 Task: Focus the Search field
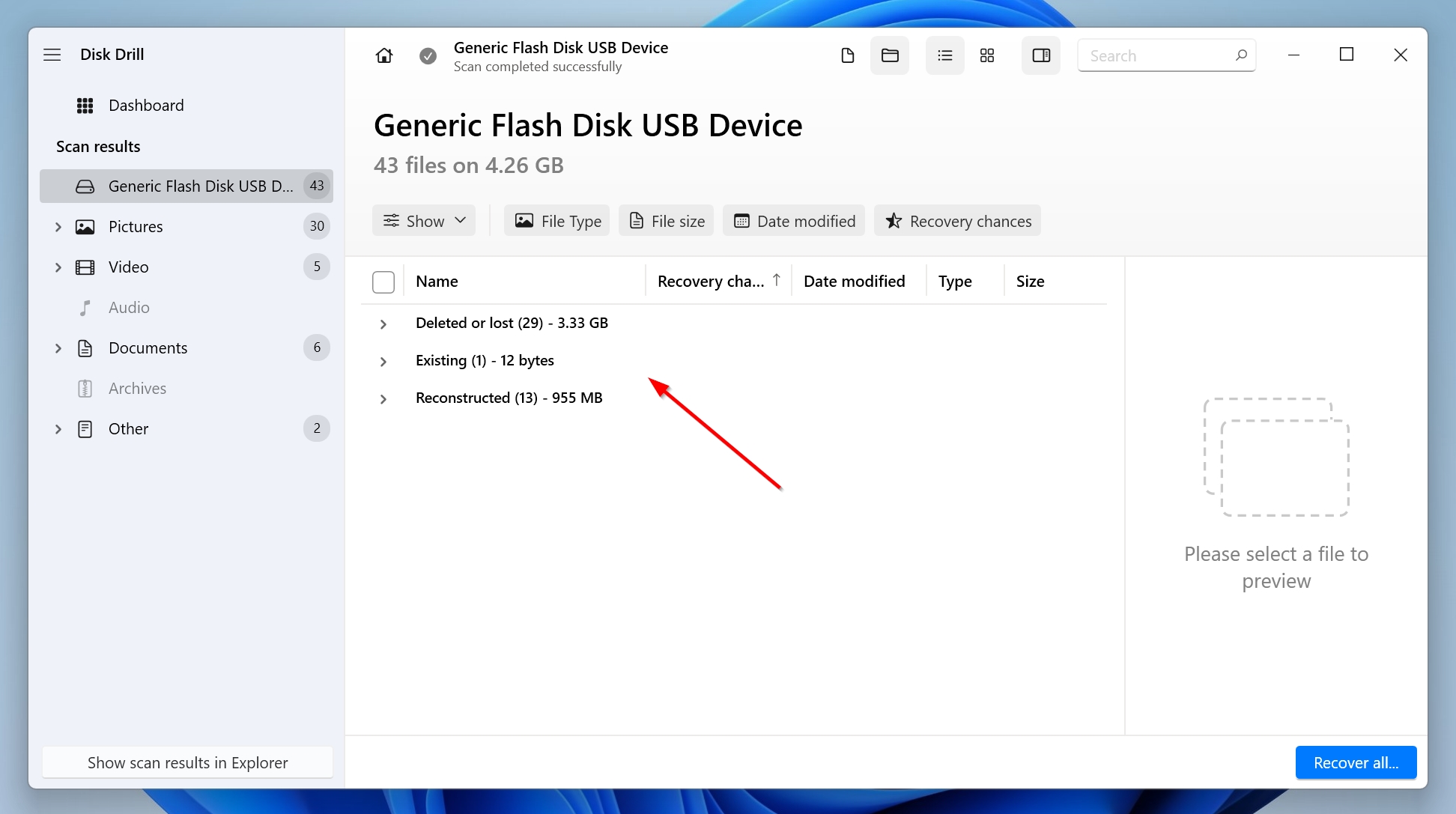click(x=1166, y=55)
